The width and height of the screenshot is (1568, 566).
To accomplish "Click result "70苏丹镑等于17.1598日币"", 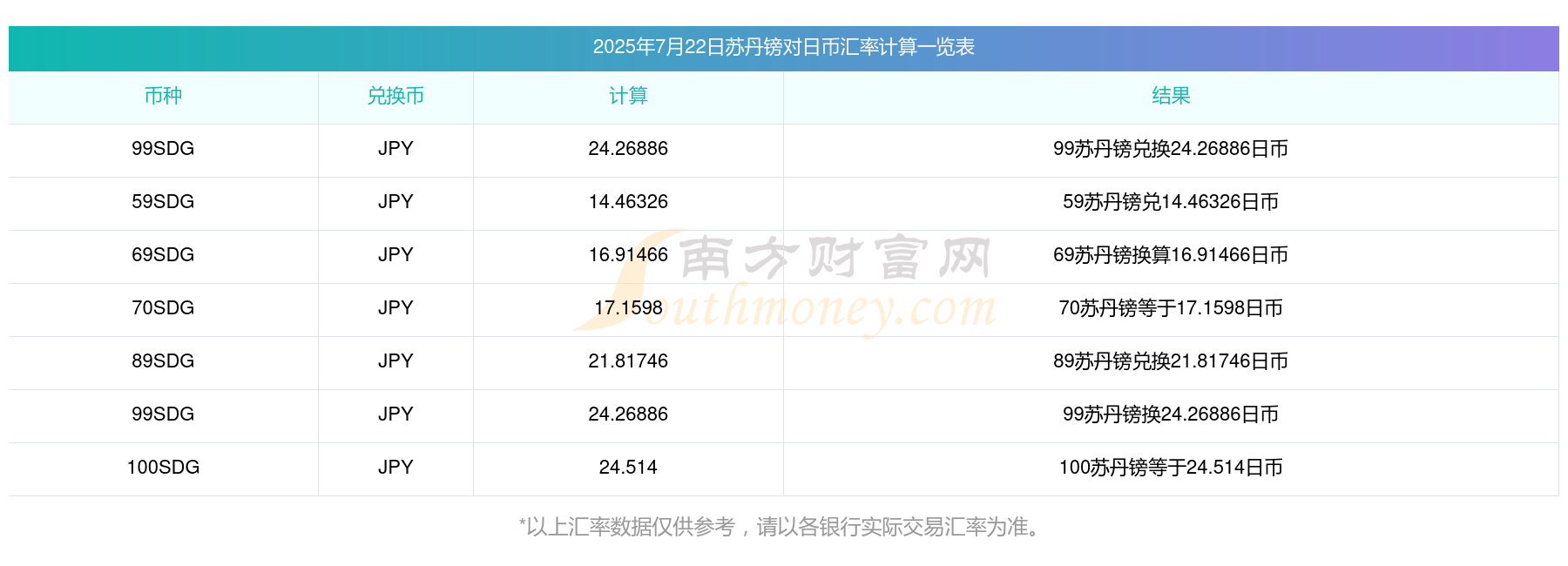I will click(1171, 308).
